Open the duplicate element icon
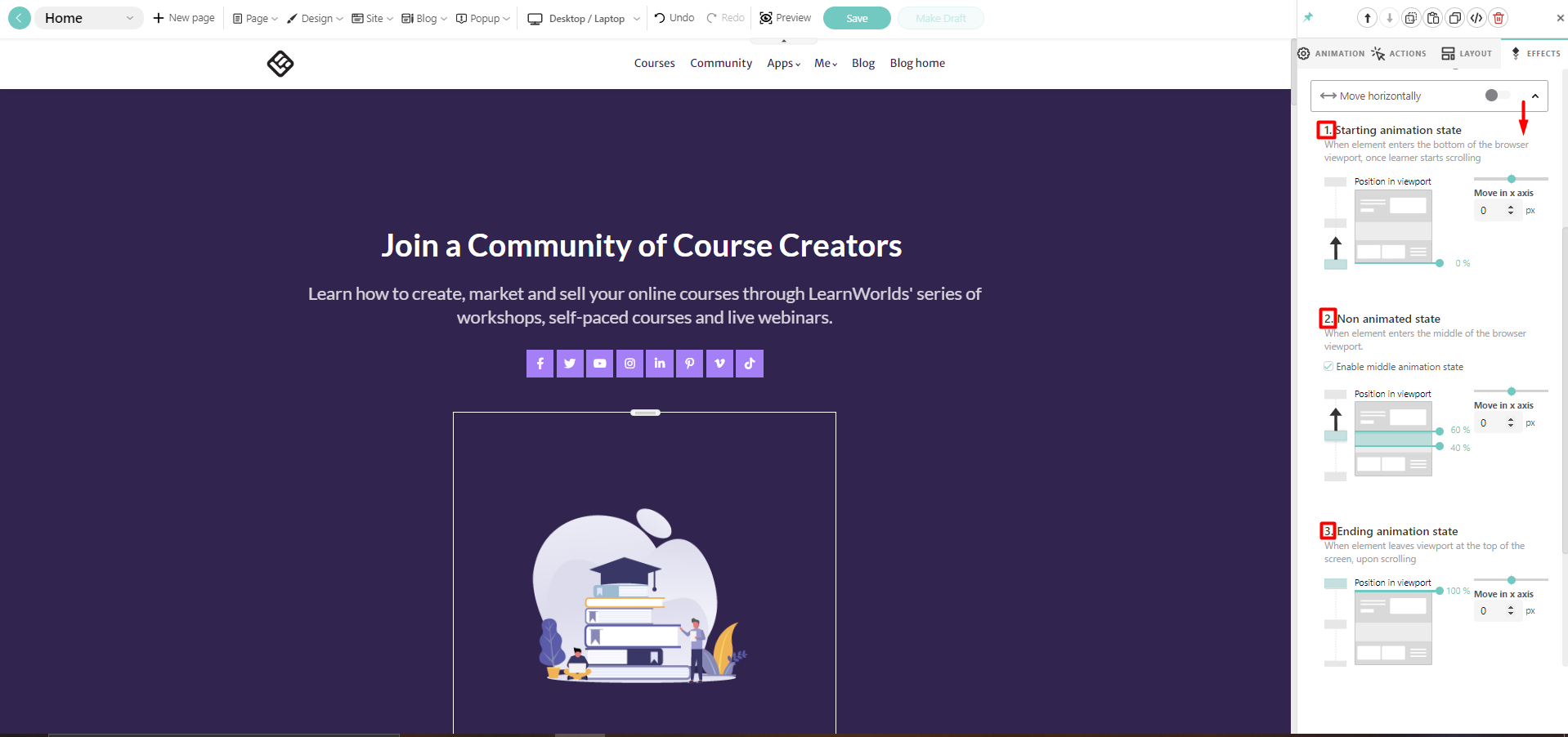The height and width of the screenshot is (737, 1568). (x=1454, y=17)
